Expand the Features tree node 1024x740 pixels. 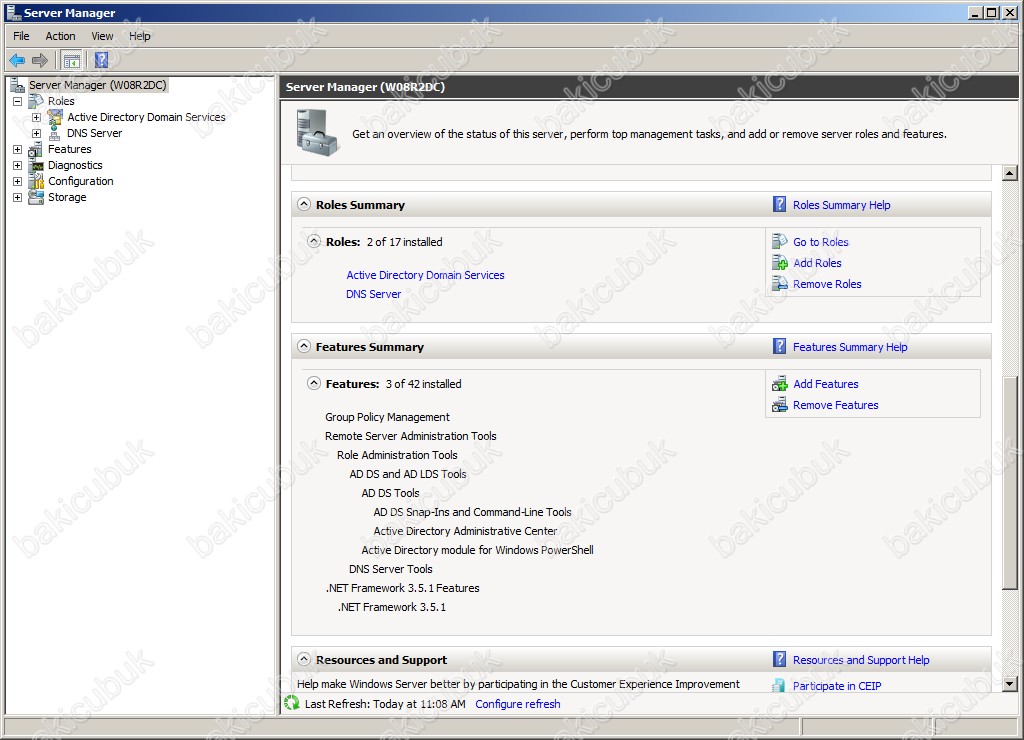pyautogui.click(x=18, y=150)
